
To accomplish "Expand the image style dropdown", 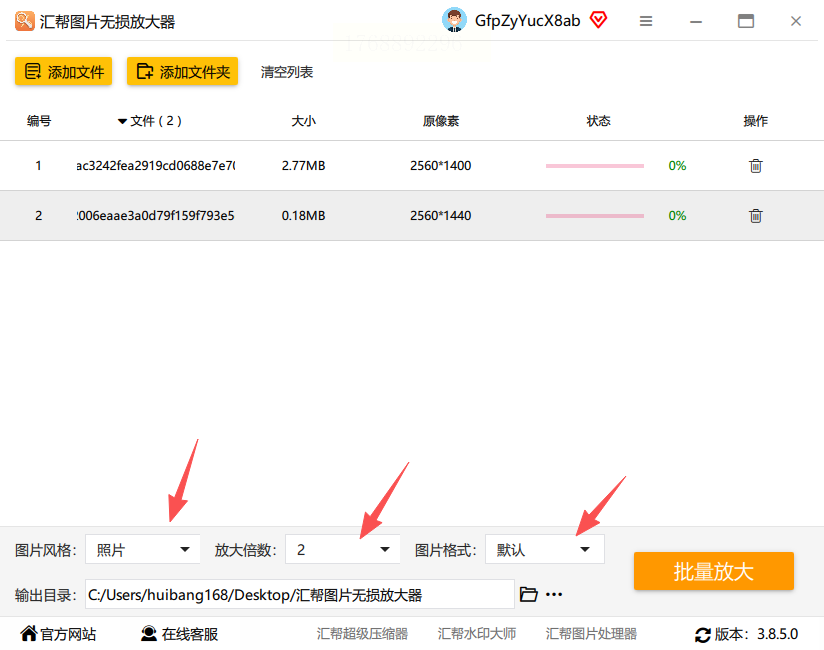I will (x=142, y=550).
